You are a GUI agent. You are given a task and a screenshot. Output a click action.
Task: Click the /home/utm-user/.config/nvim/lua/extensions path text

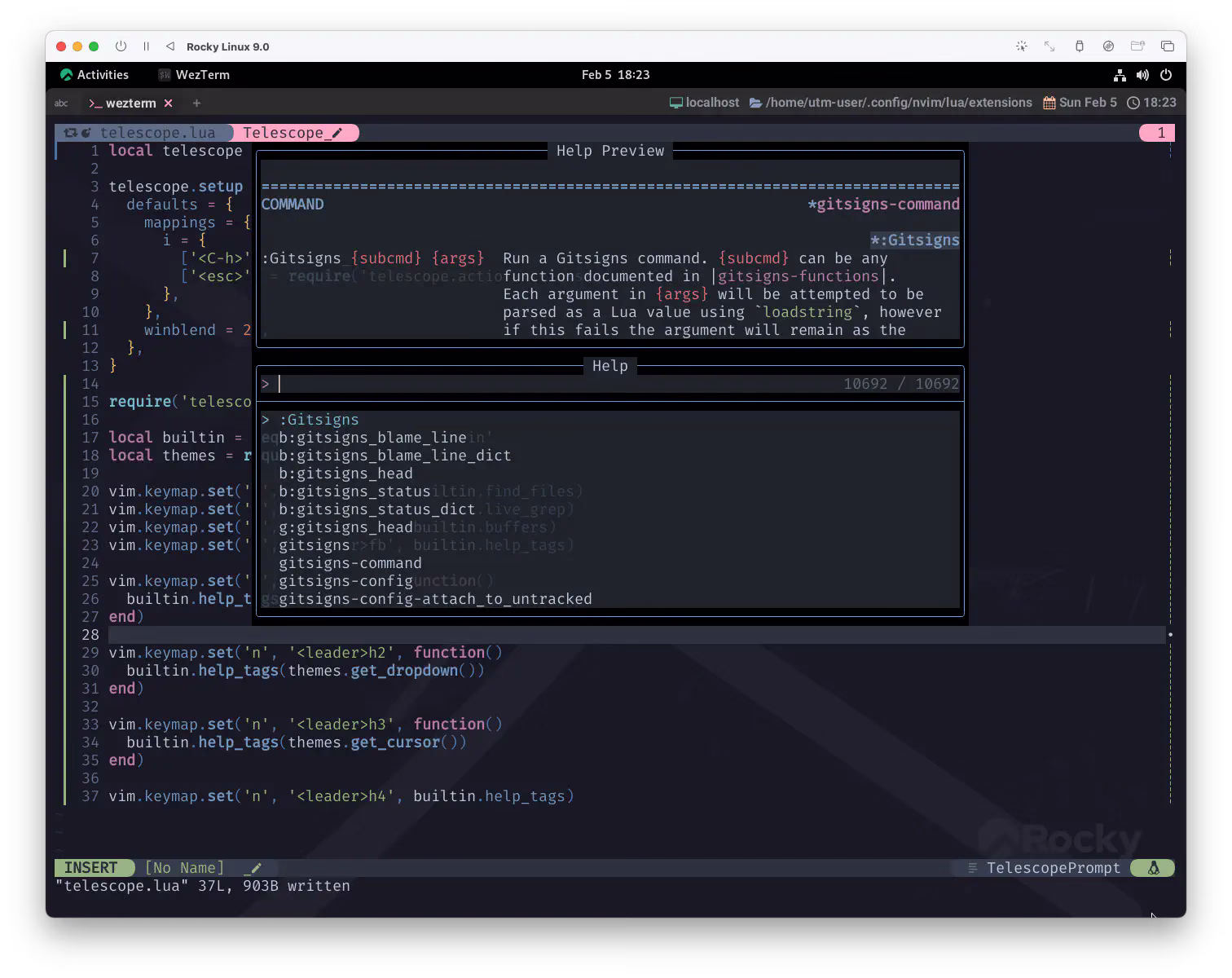pyautogui.click(x=899, y=103)
